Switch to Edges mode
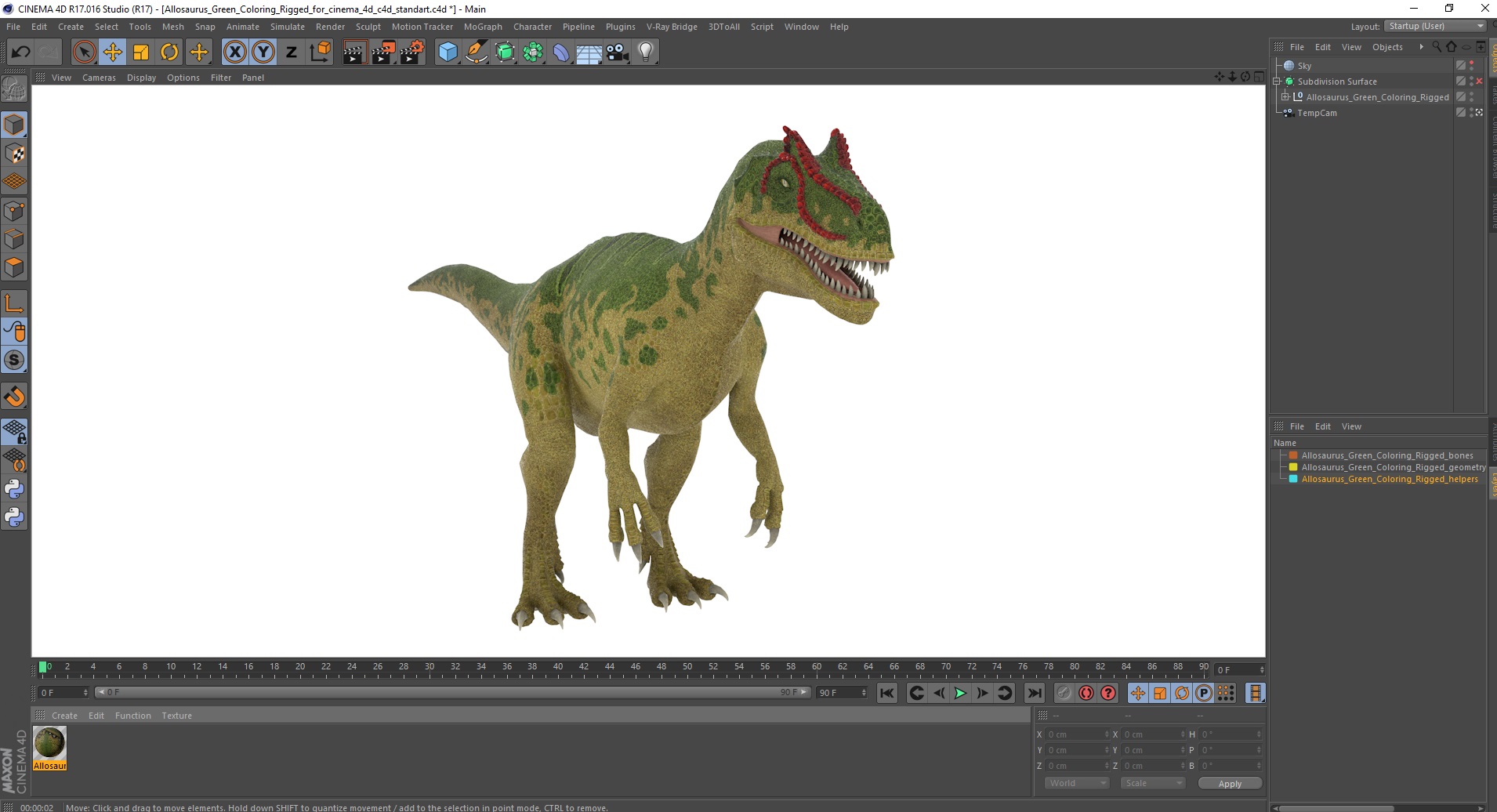Image resolution: width=1497 pixels, height=812 pixels. click(14, 239)
